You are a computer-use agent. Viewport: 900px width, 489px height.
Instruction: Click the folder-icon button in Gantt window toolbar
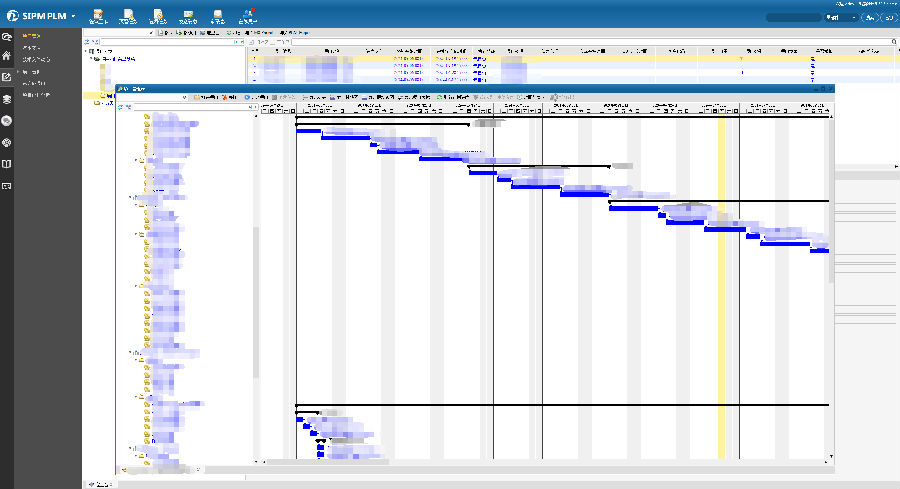[205, 98]
